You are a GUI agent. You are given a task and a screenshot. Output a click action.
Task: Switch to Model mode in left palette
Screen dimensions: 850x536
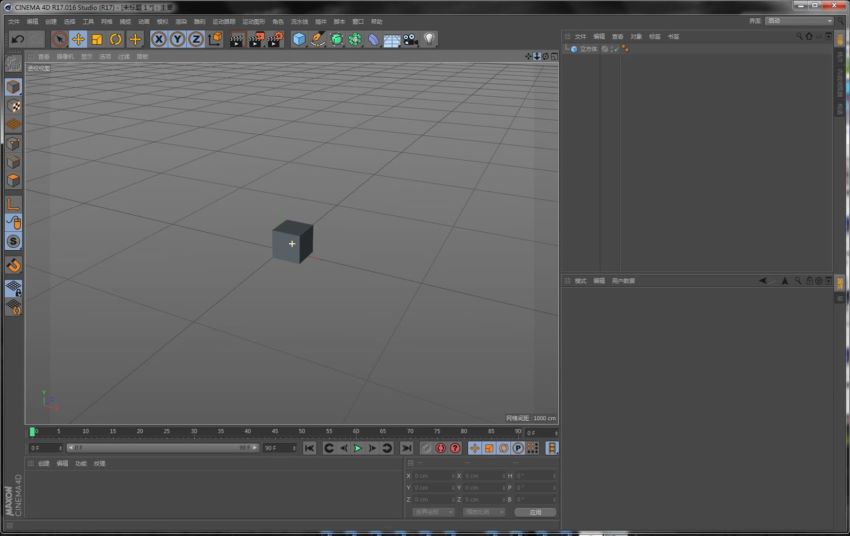click(14, 87)
